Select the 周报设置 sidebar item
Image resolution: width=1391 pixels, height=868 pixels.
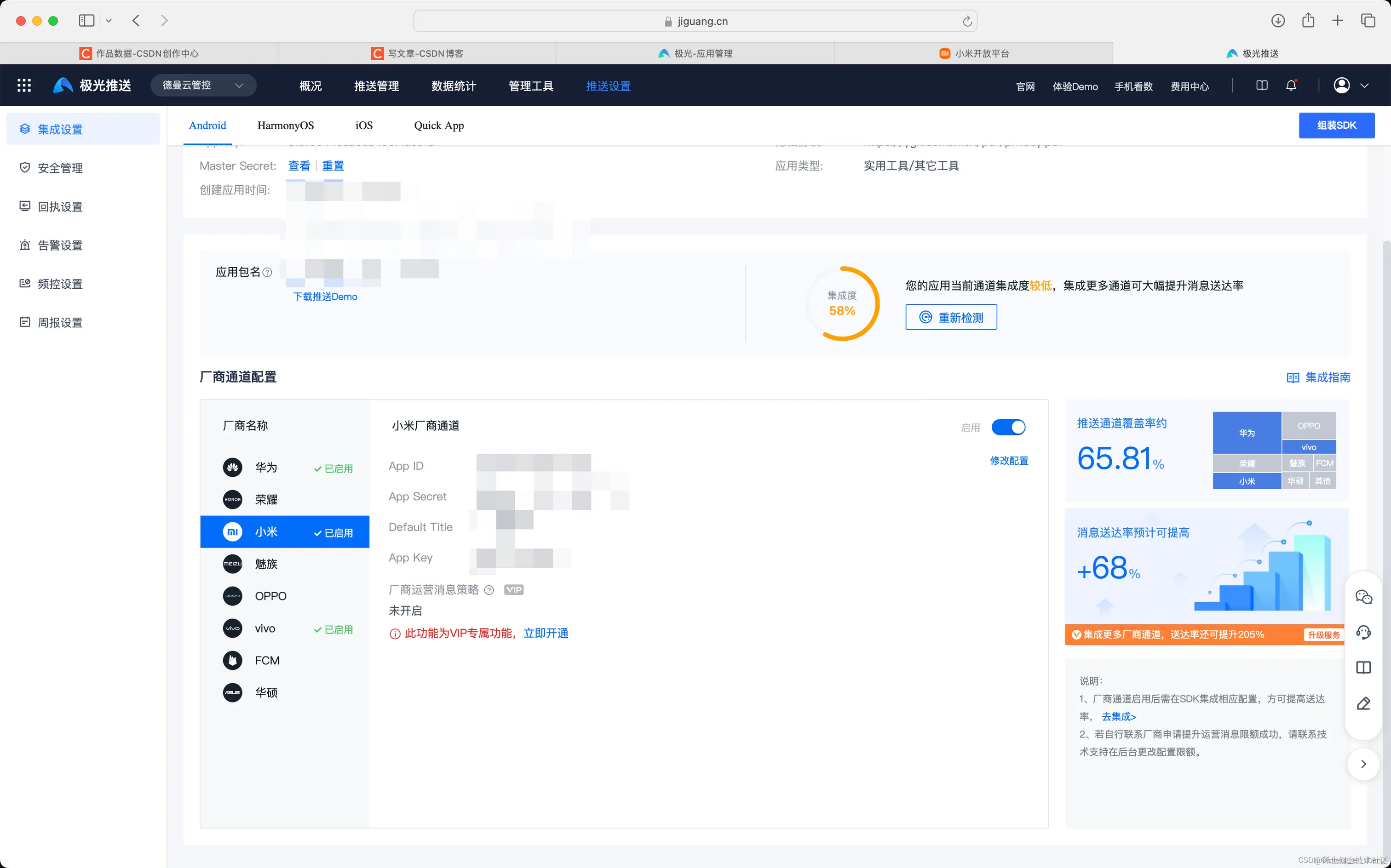click(x=60, y=322)
